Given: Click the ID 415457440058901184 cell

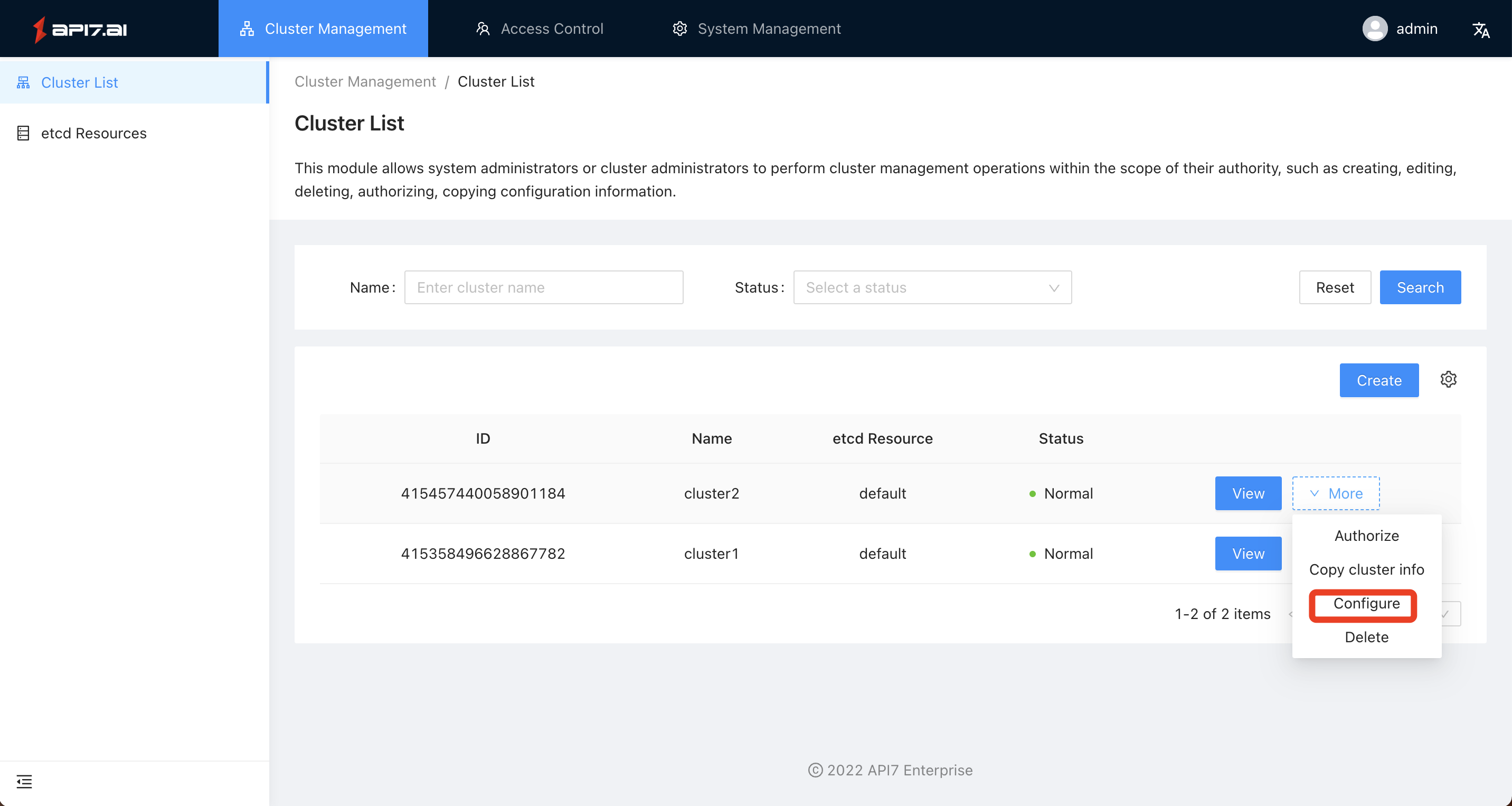Looking at the screenshot, I should point(483,493).
